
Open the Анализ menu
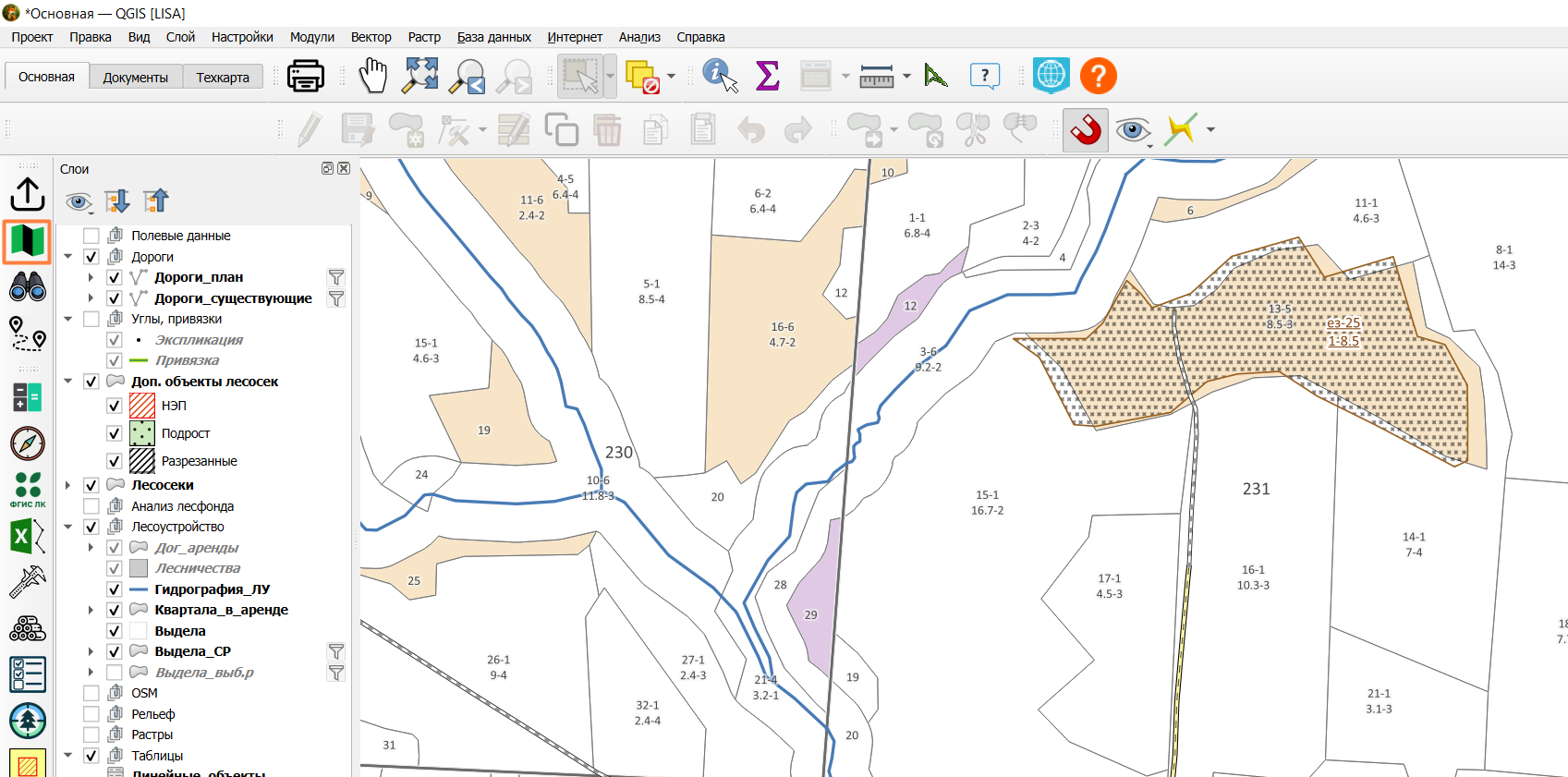[639, 37]
